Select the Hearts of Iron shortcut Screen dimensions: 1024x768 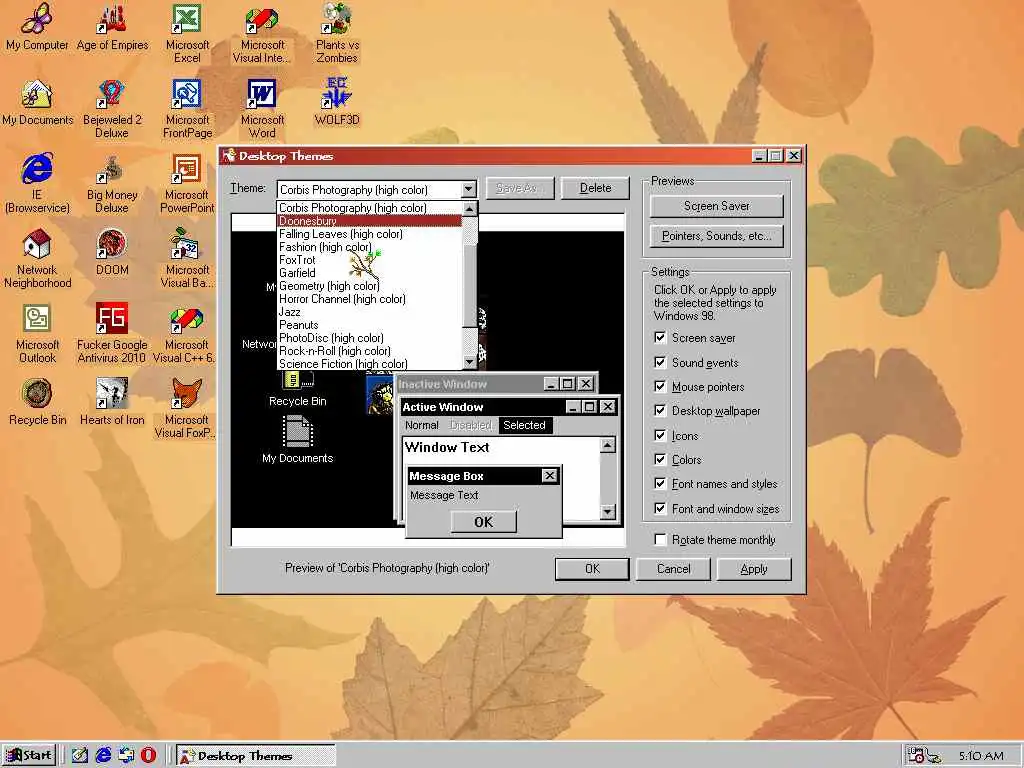(x=112, y=402)
